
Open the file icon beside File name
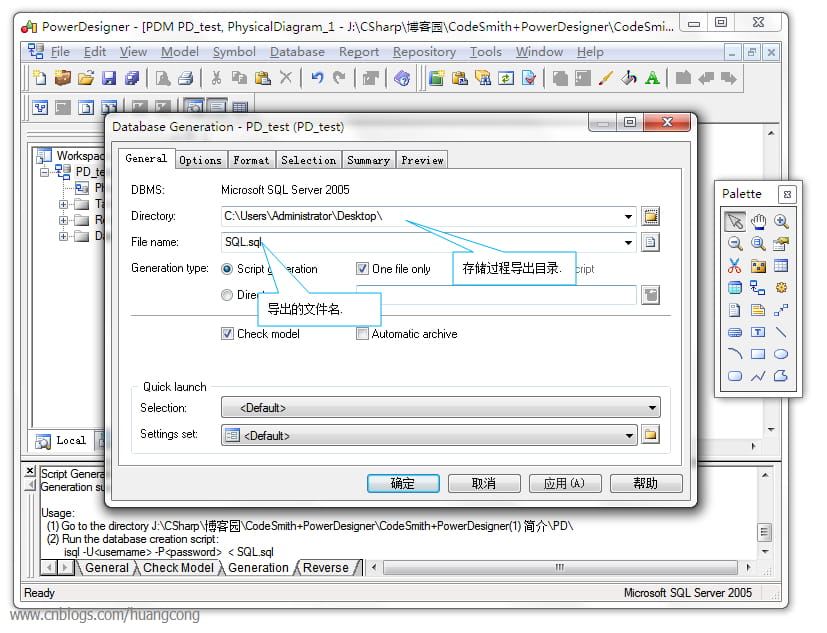[x=650, y=243]
